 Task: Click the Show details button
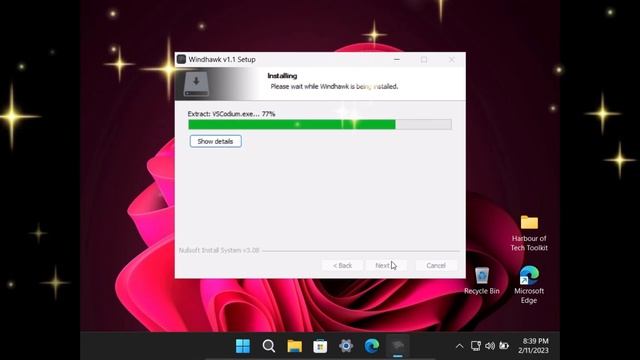[x=216, y=141]
